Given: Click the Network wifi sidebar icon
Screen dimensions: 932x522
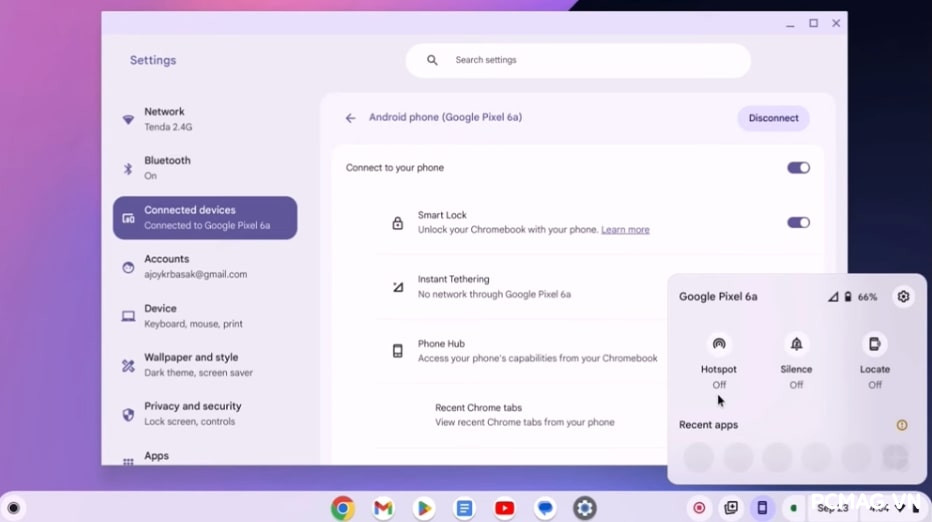Looking at the screenshot, I should (x=128, y=120).
